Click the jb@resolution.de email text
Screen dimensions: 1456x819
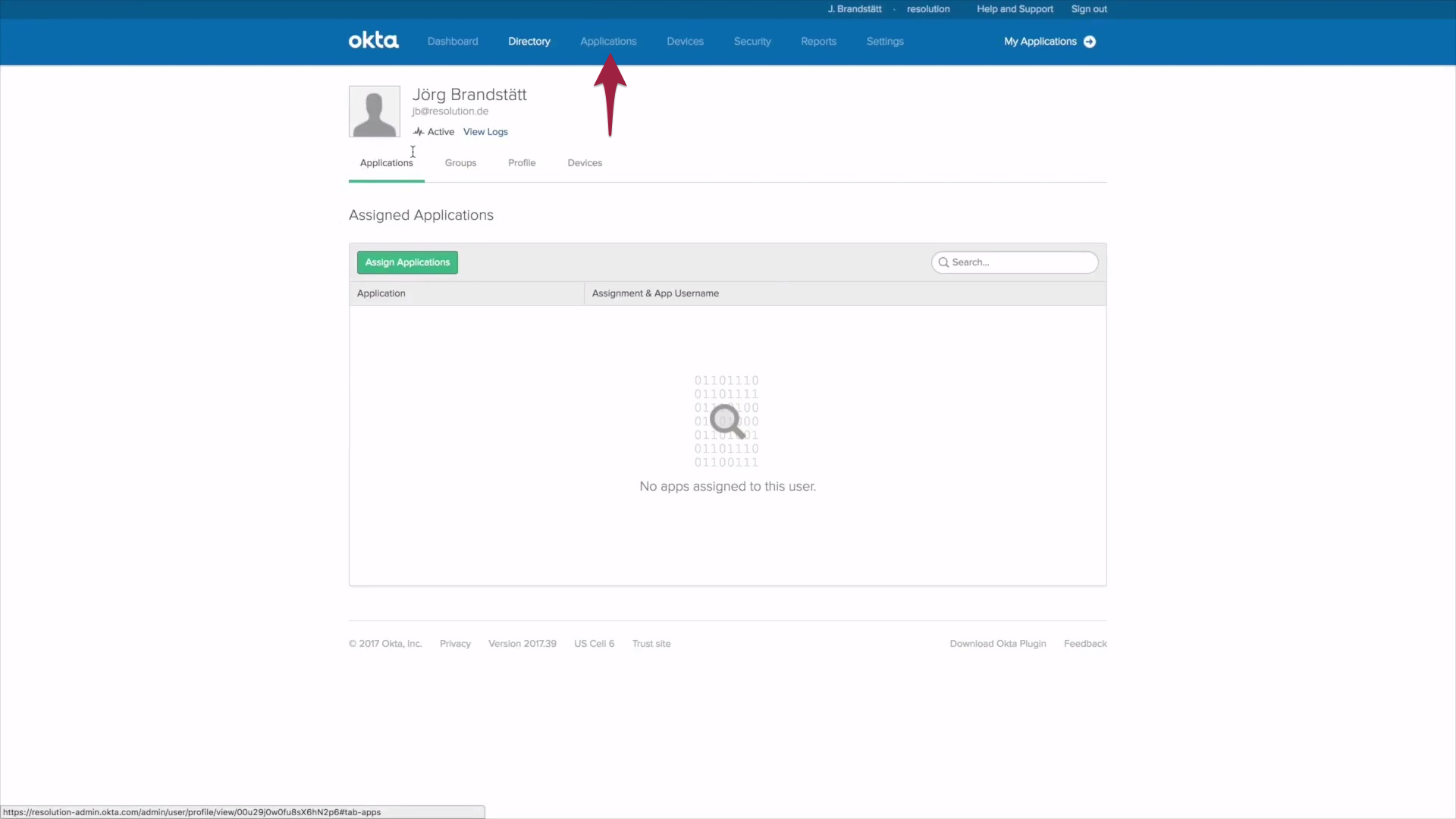(450, 111)
